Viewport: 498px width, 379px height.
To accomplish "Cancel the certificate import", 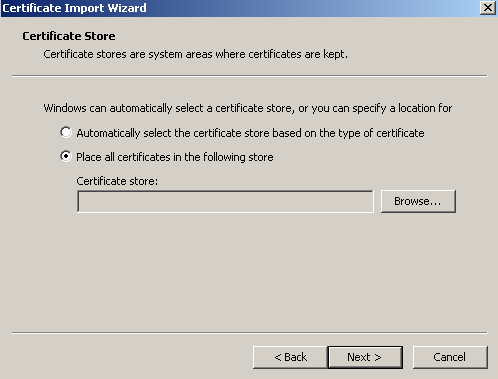I will [x=450, y=357].
